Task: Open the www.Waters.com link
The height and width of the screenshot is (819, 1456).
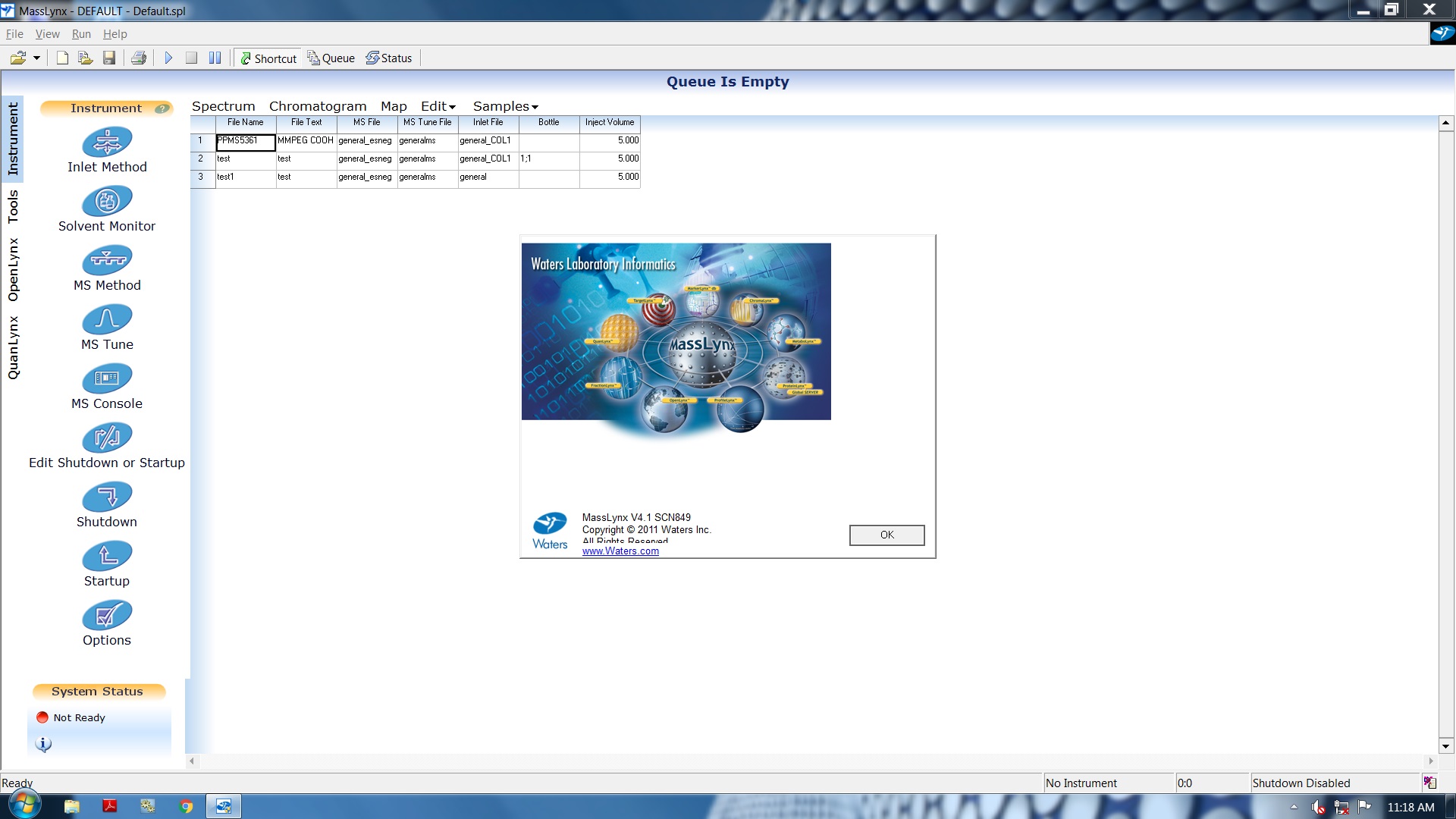Action: click(620, 551)
